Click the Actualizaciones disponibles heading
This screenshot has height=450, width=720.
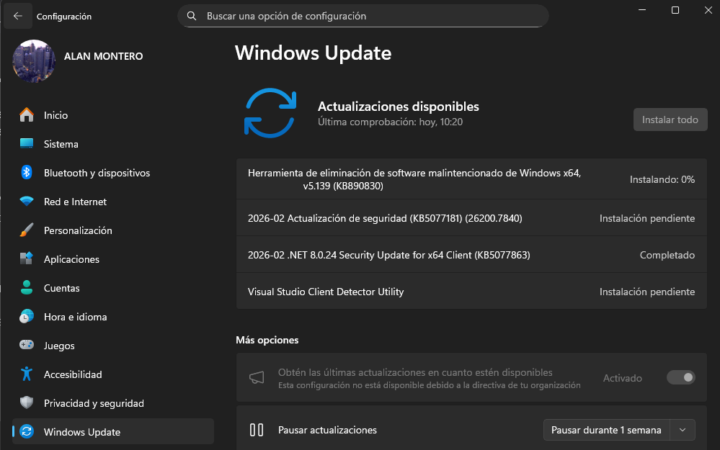398,107
